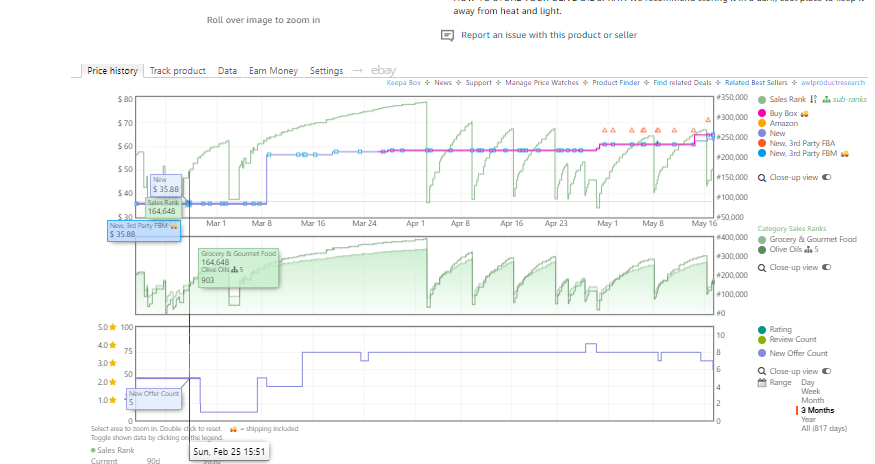Viewport: 875px width, 464px height.
Task: Open the Product Finder link
Action: tap(616, 83)
